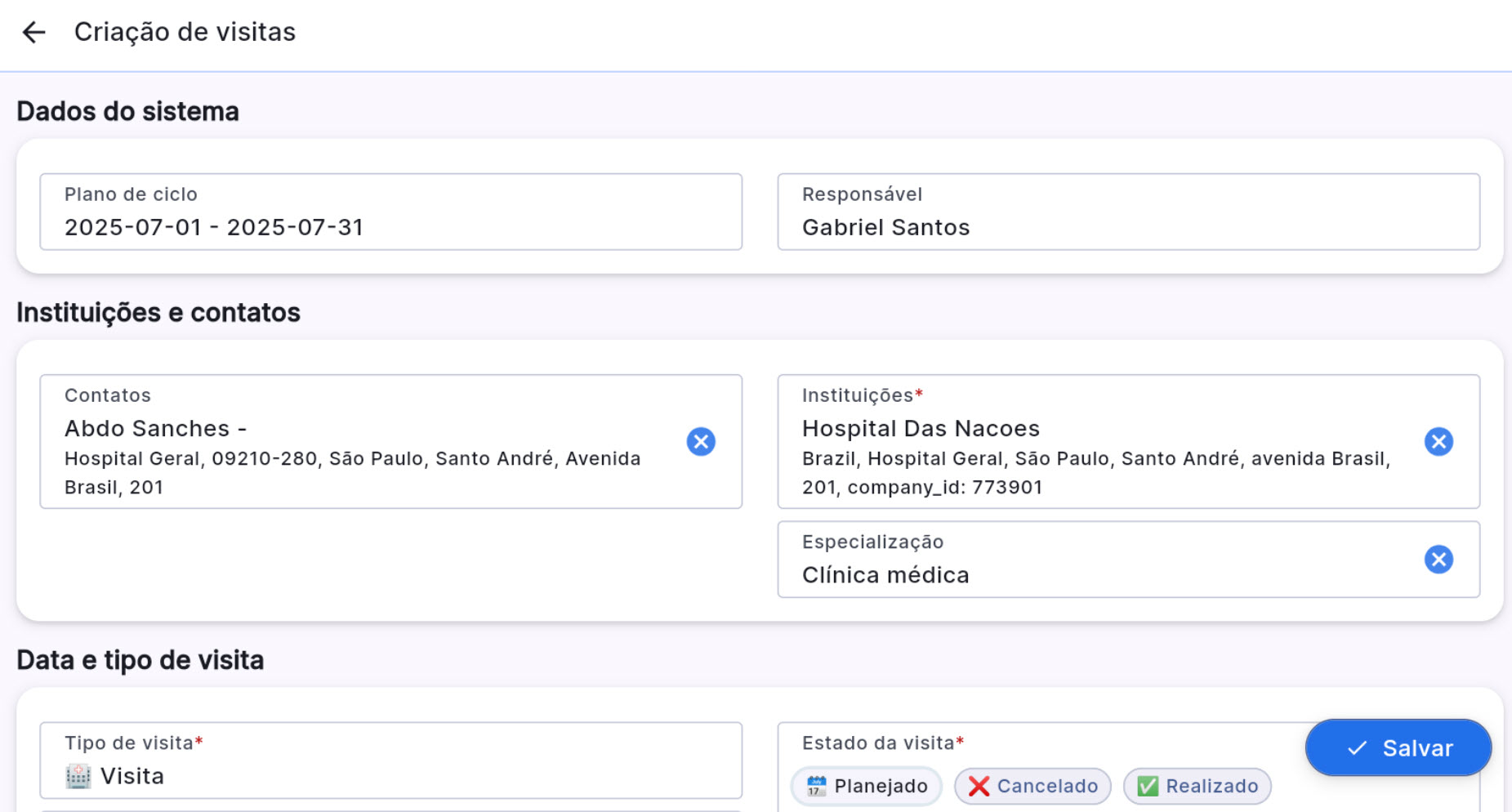Click the green check icon on Realizado chip
The image size is (1512, 812).
[1148, 786]
